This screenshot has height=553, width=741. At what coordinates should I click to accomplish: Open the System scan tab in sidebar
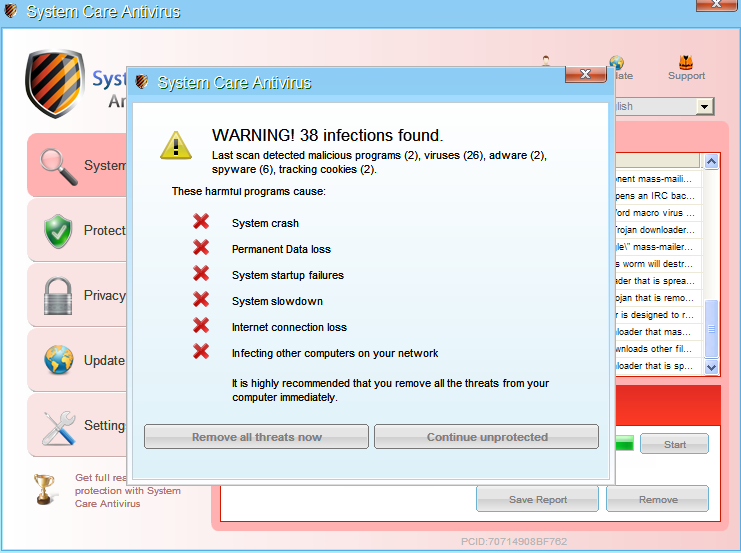[77, 165]
